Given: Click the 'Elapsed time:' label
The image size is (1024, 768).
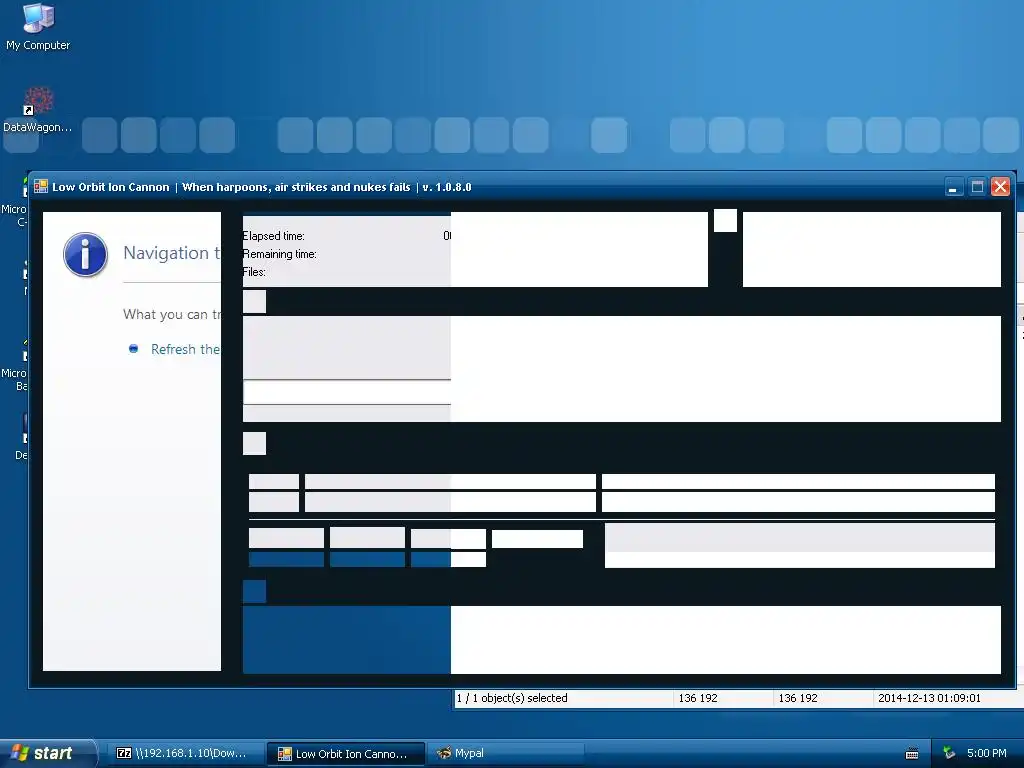Looking at the screenshot, I should tap(274, 236).
